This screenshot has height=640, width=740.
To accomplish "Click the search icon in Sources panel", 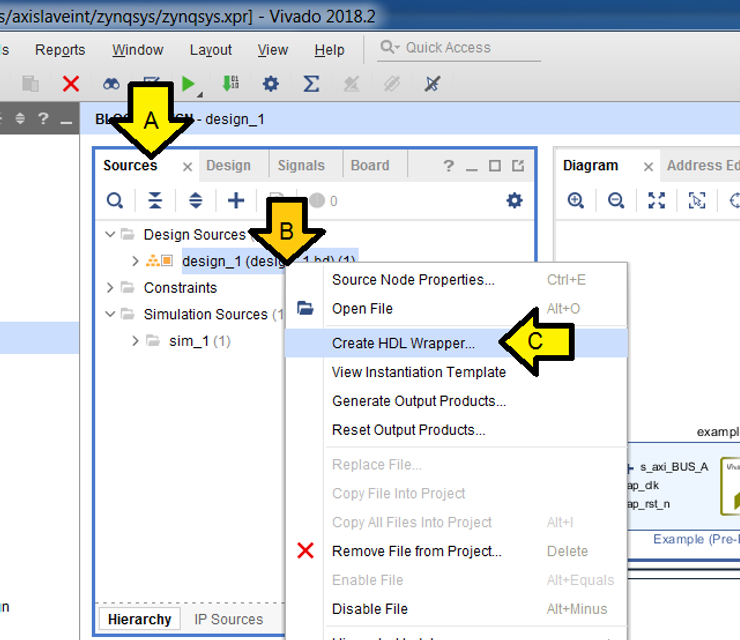I will tap(115, 201).
